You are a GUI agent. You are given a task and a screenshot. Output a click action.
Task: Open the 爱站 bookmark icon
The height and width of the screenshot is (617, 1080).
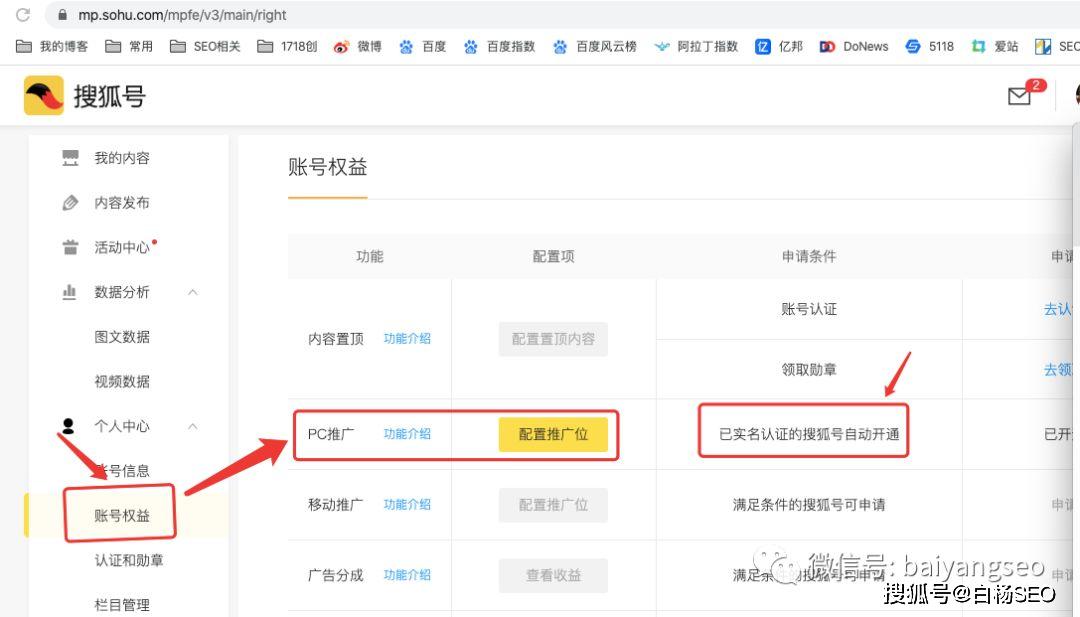[x=978, y=46]
